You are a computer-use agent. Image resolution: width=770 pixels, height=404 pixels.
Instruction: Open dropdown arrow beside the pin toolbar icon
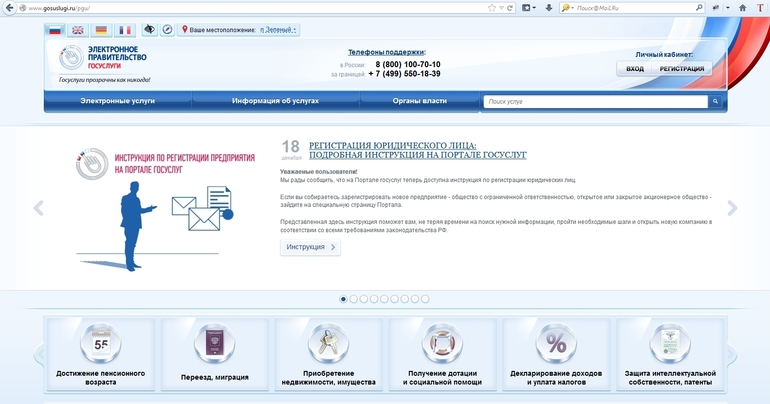728,8
